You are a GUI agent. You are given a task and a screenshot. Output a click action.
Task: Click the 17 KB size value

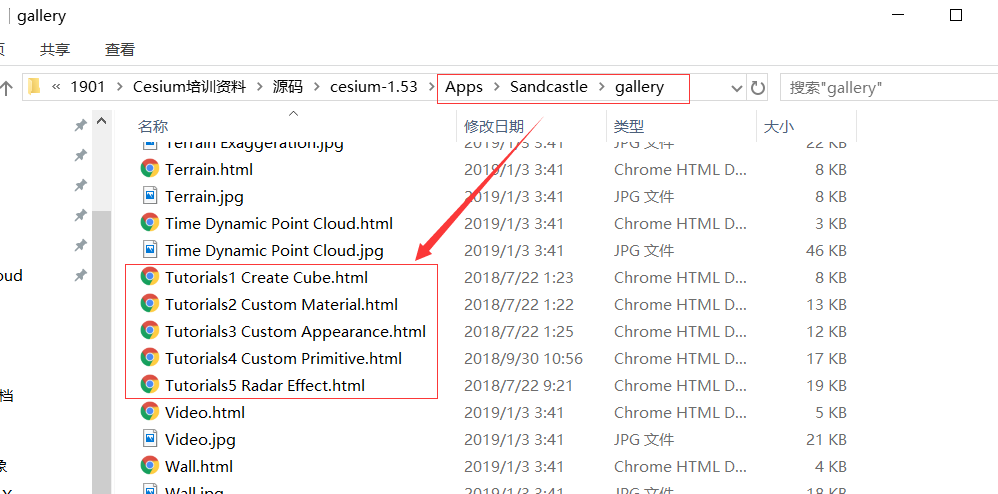pyautogui.click(x=826, y=358)
